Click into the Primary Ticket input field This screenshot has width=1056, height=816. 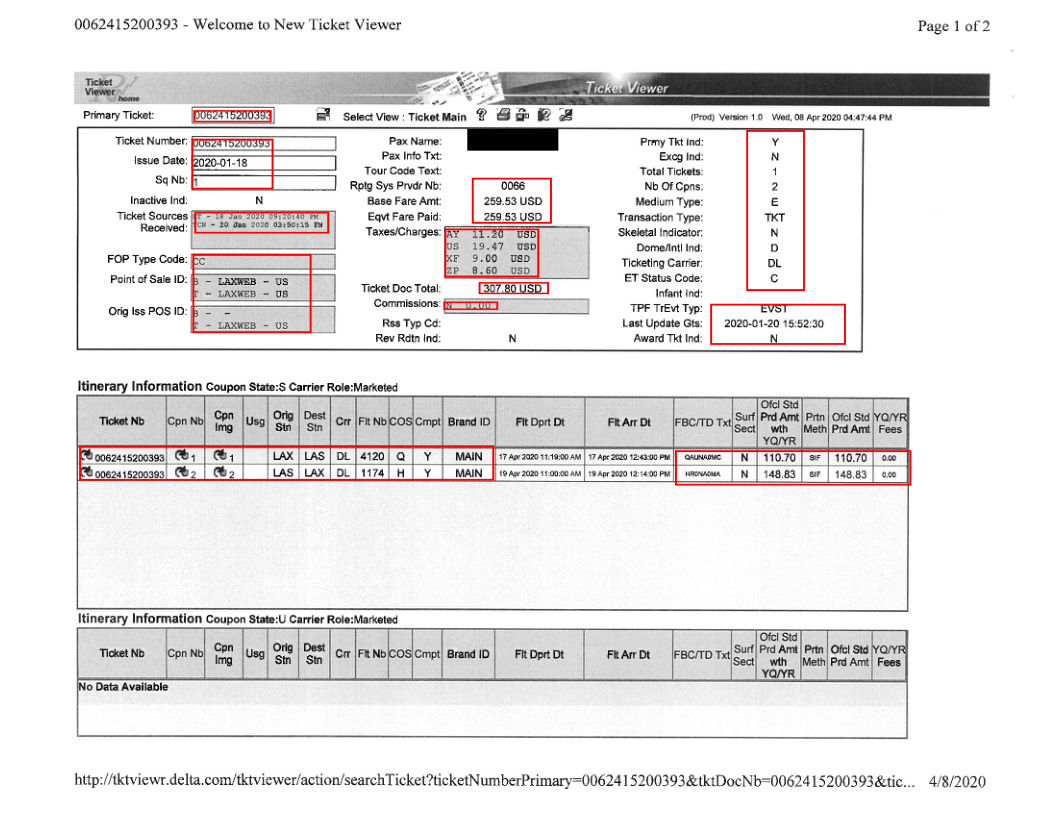[x=232, y=116]
